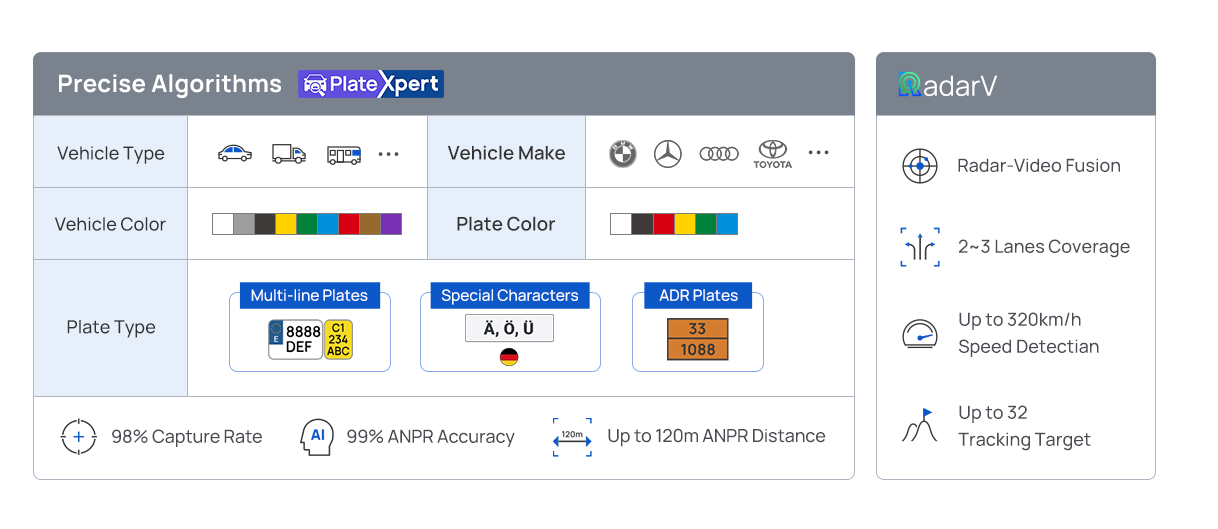1218x529 pixels.
Task: Pick the blue swatch in Plate Color
Action: click(727, 224)
